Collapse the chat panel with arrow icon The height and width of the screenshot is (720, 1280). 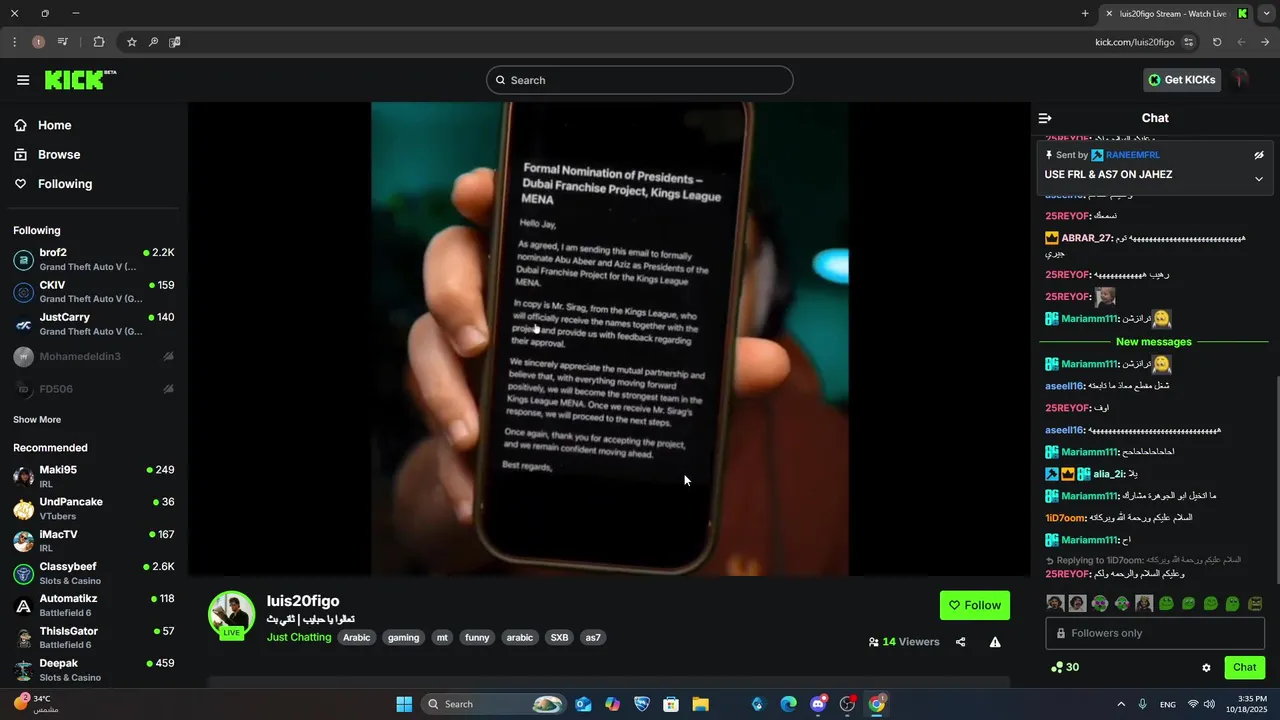pyautogui.click(x=1045, y=118)
